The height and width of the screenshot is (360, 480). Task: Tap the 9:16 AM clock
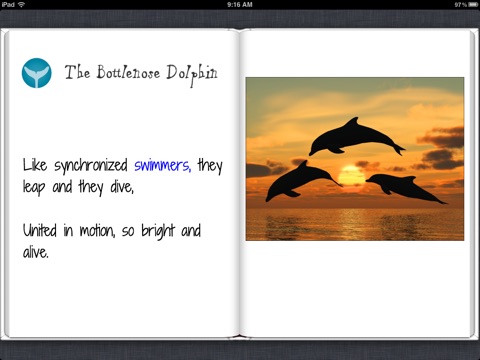240,5
